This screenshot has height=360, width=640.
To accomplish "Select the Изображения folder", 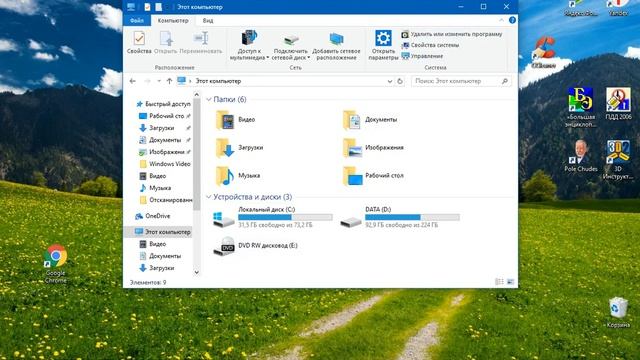I will (373, 148).
